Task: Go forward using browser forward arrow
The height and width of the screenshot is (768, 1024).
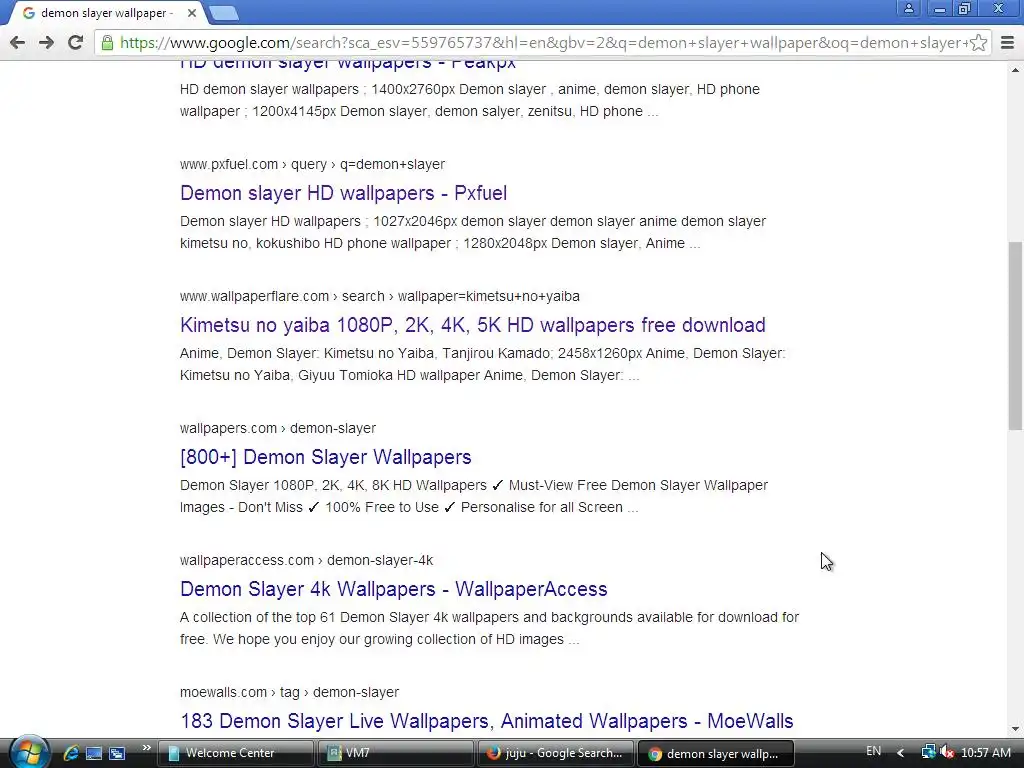Action: (46, 43)
